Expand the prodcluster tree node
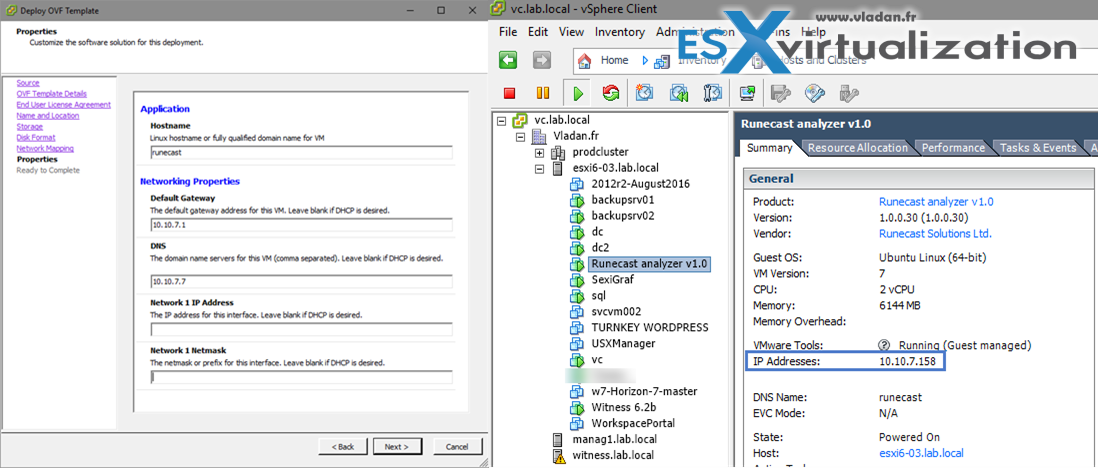Screen dimensions: 1098x468 (539, 152)
